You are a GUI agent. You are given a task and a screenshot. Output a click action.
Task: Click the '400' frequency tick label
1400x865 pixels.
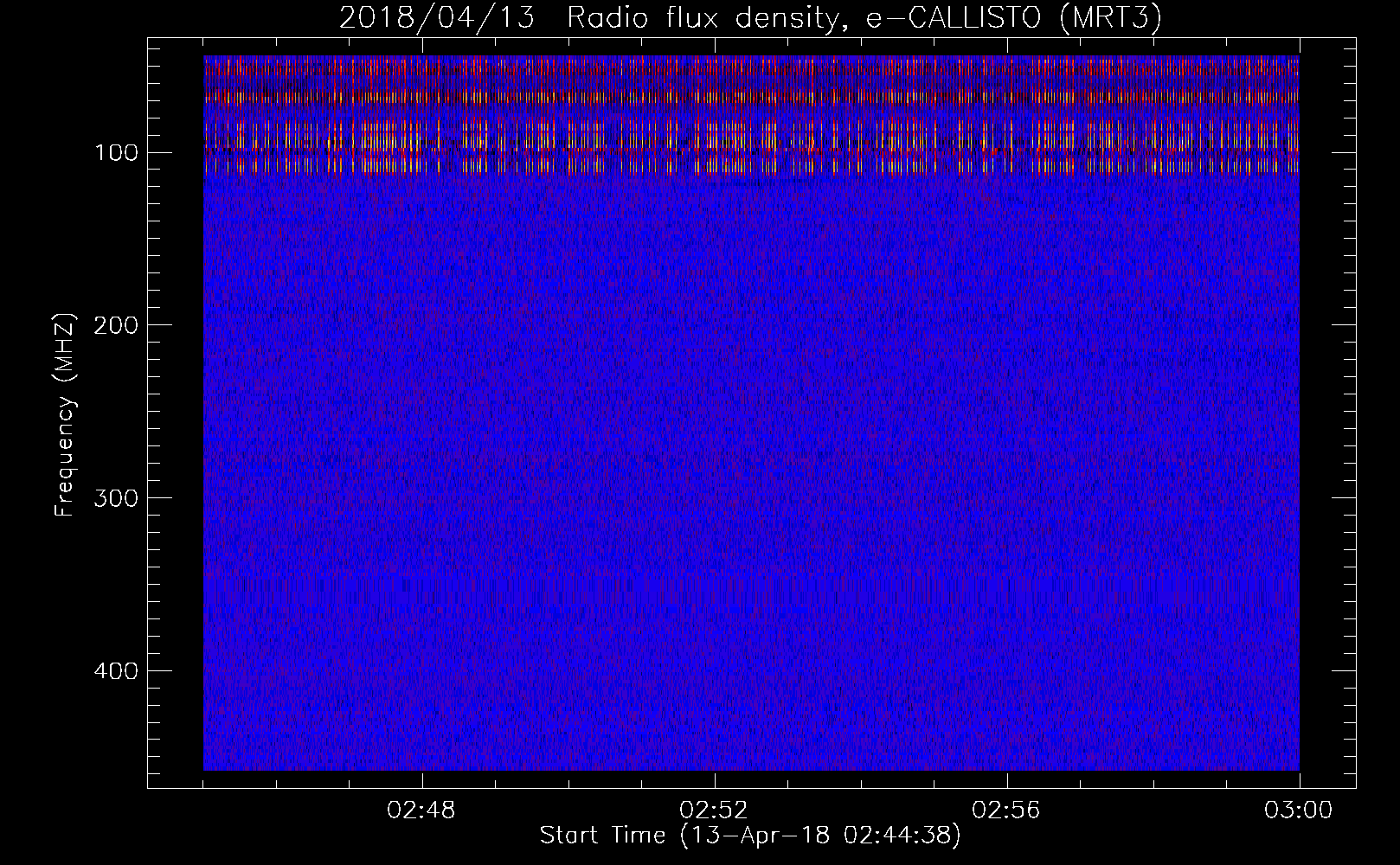click(115, 671)
